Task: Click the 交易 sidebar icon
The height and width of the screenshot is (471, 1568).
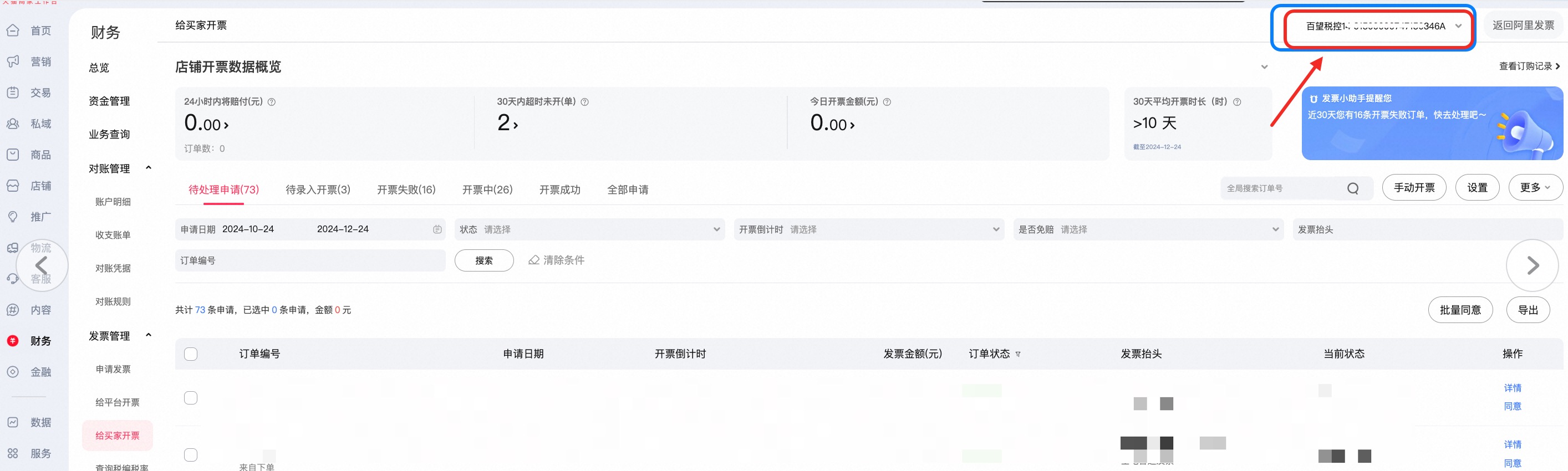Action: (x=13, y=93)
